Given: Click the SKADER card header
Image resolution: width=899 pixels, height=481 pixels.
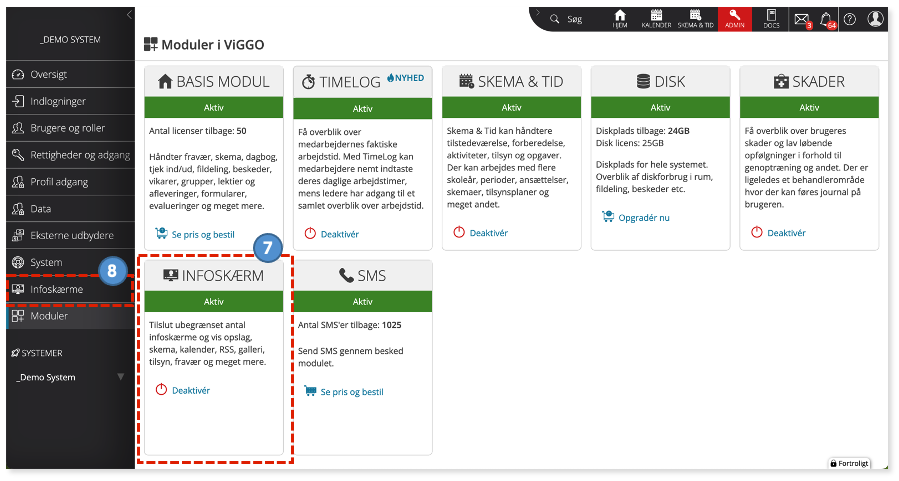Looking at the screenshot, I should point(809,82).
